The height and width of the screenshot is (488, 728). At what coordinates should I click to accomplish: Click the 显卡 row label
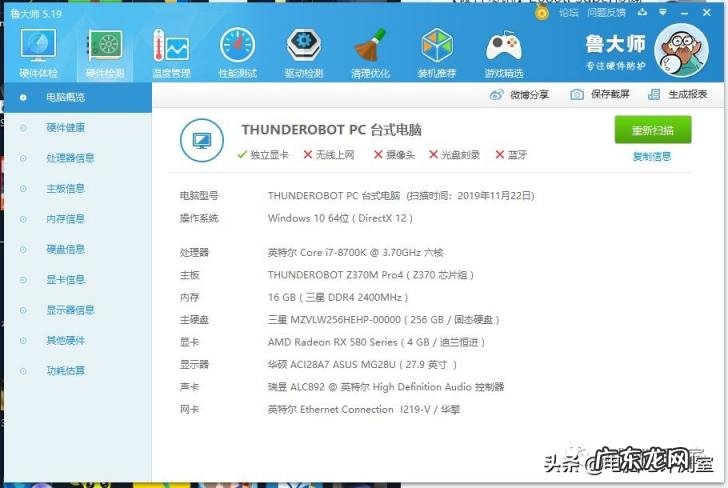click(189, 342)
